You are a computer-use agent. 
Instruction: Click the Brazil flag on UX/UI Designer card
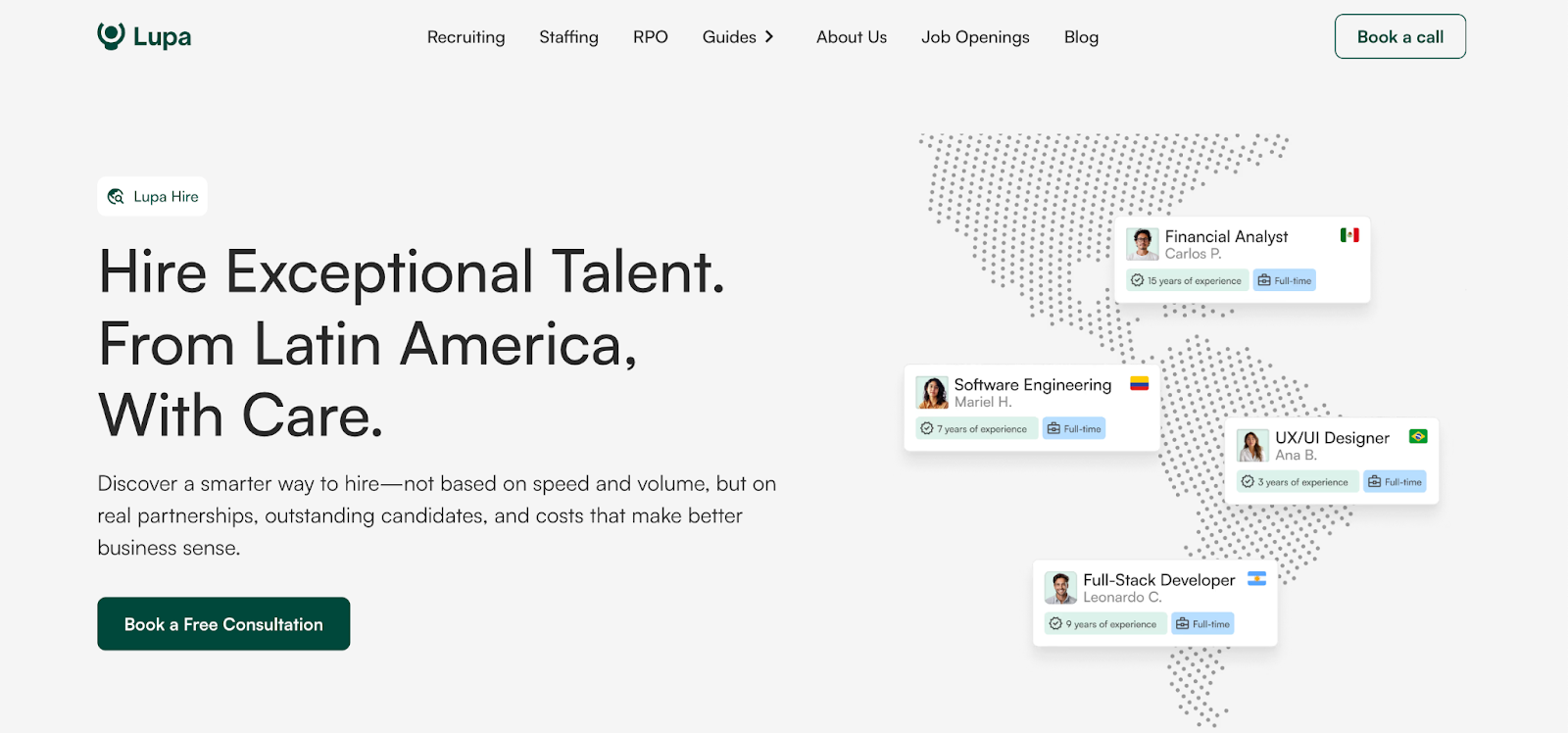coord(1418,436)
